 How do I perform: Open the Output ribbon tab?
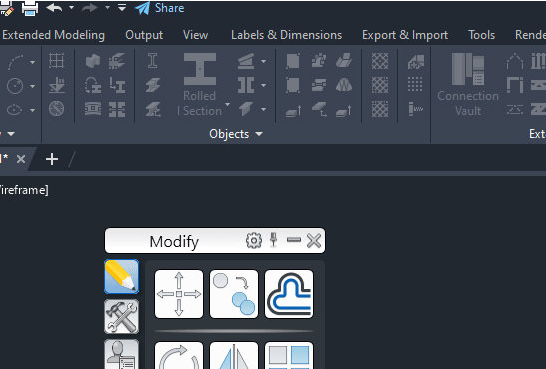click(144, 35)
